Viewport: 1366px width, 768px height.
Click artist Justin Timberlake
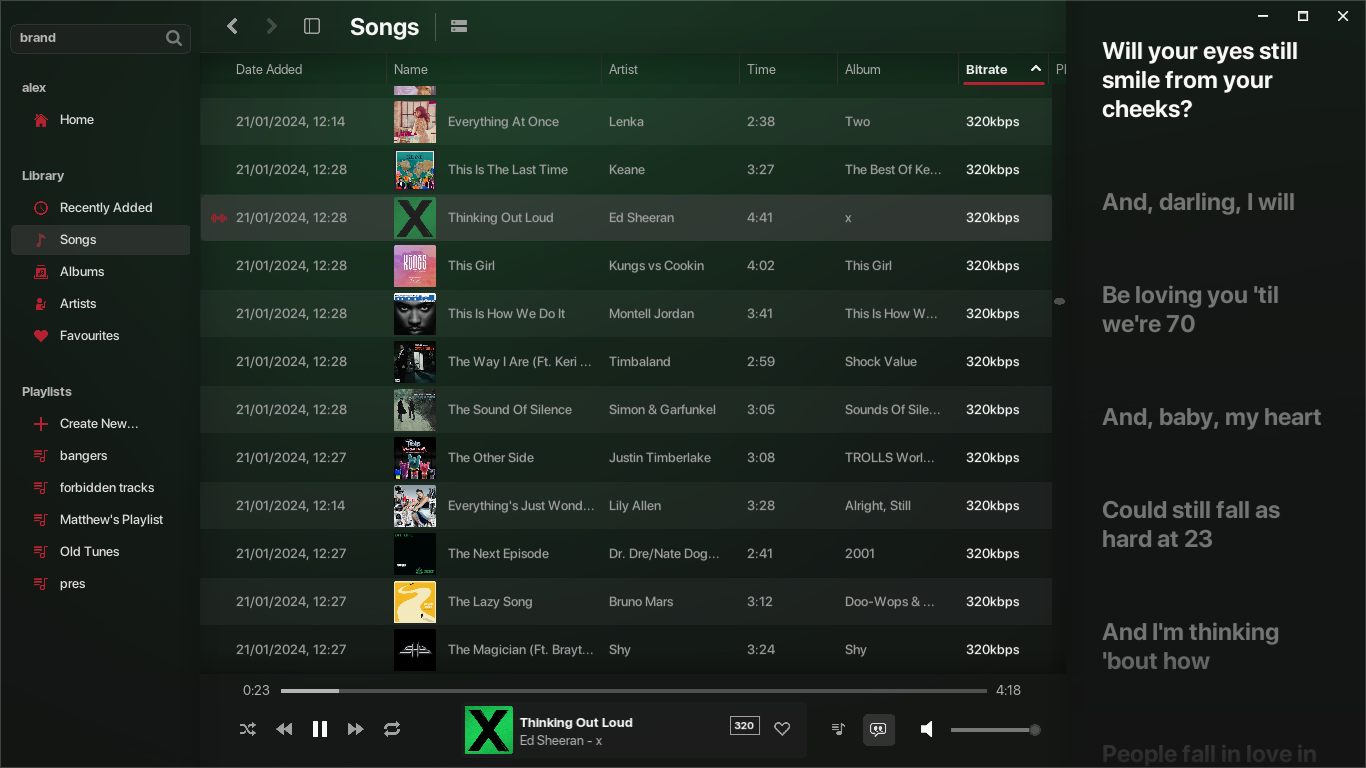[x=660, y=457]
